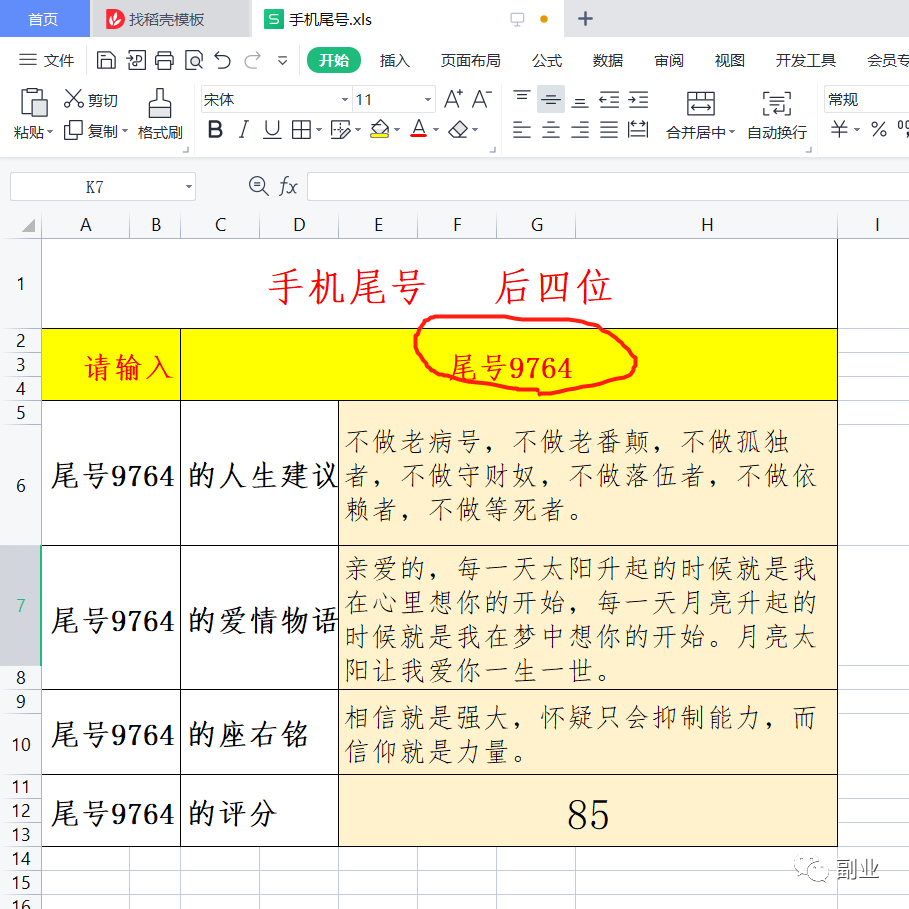Click the Print icon
Viewport: 909px width, 909px height.
(x=162, y=60)
